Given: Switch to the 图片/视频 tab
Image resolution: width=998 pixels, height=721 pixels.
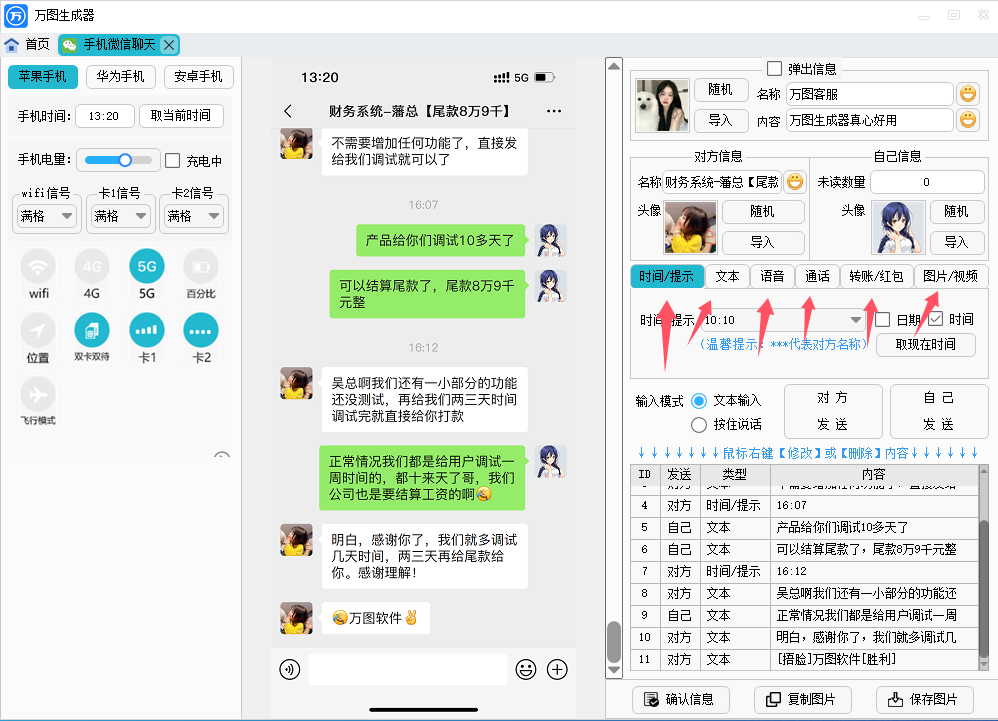Looking at the screenshot, I should [950, 276].
